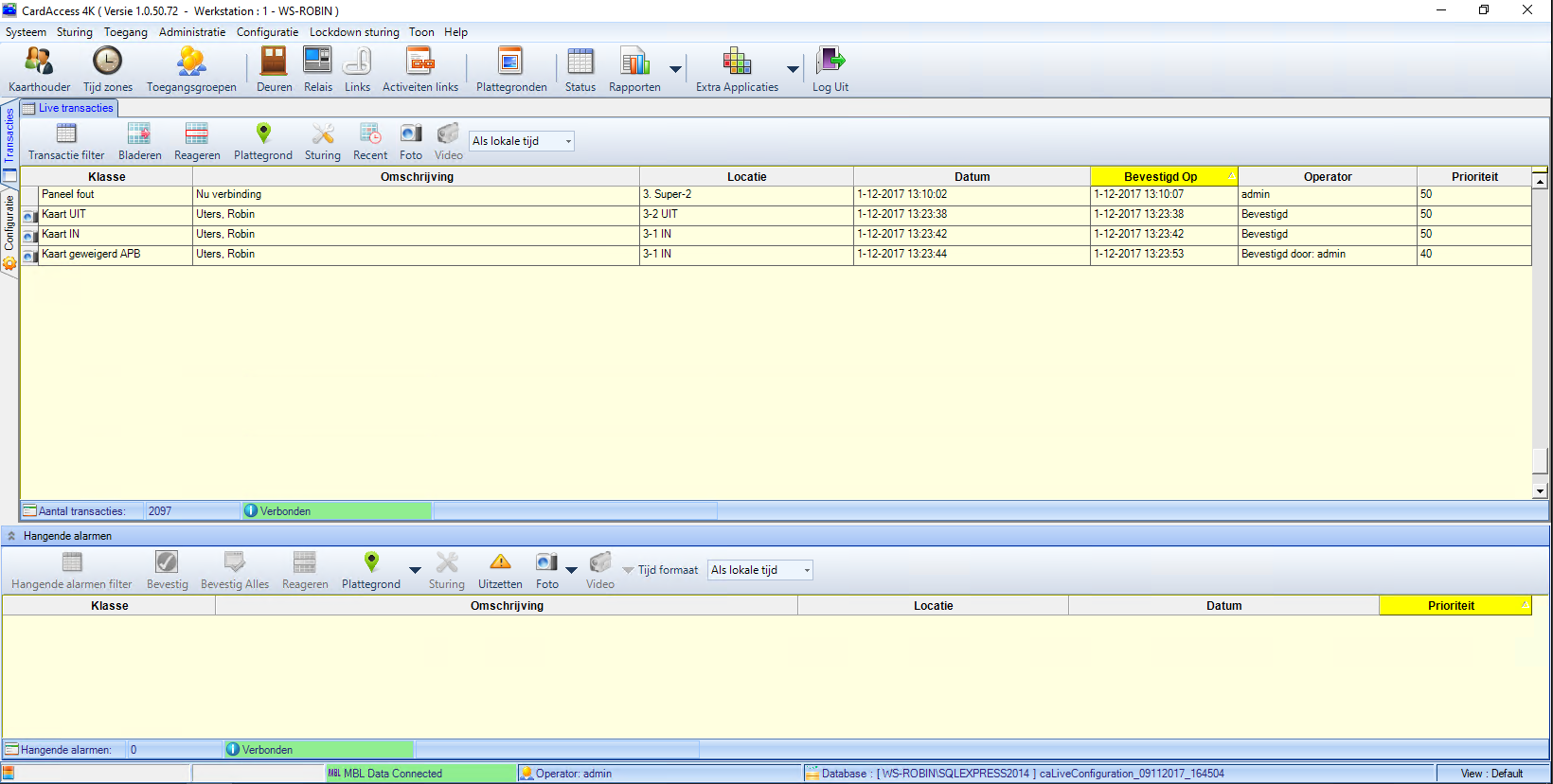Open the Administratie menu

[x=192, y=32]
